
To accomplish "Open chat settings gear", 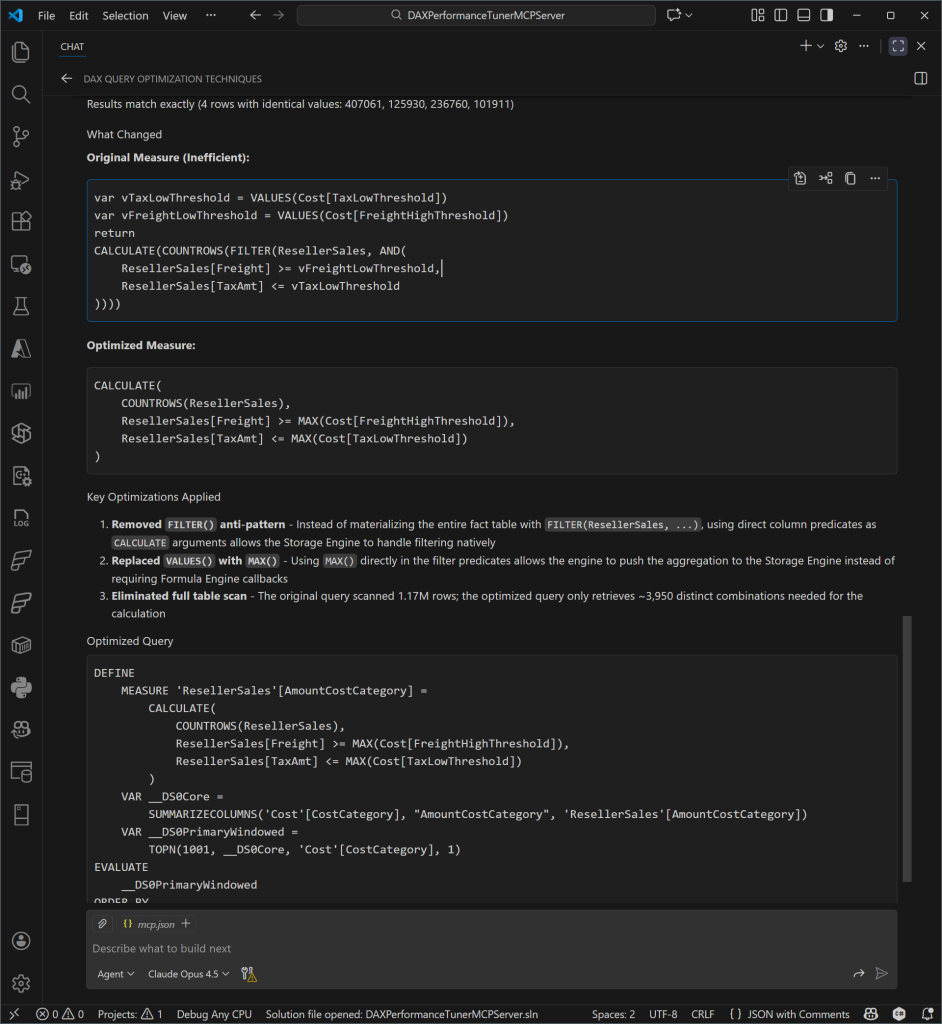I will pos(841,46).
